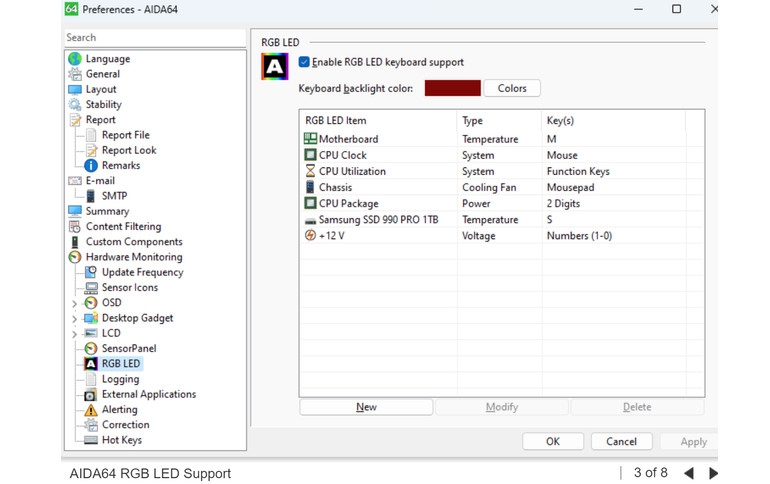Toggle Enable RGB LED keyboard support checkbox
The image size is (770, 484).
(304, 62)
